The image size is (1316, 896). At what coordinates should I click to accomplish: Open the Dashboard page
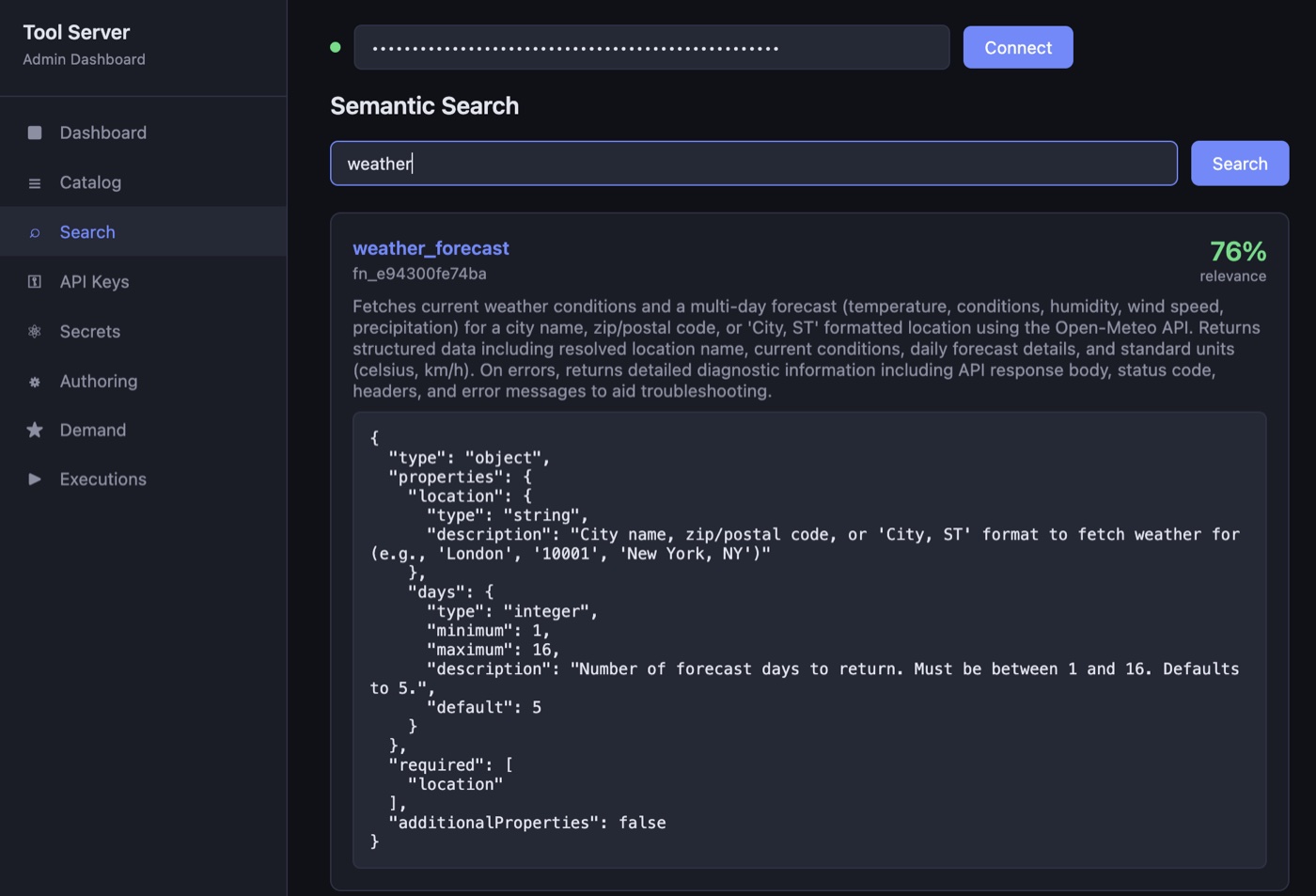coord(143,133)
